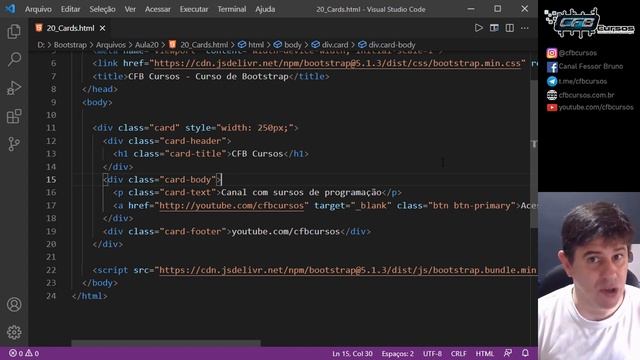Open the Accounts menu icon

click(14, 304)
